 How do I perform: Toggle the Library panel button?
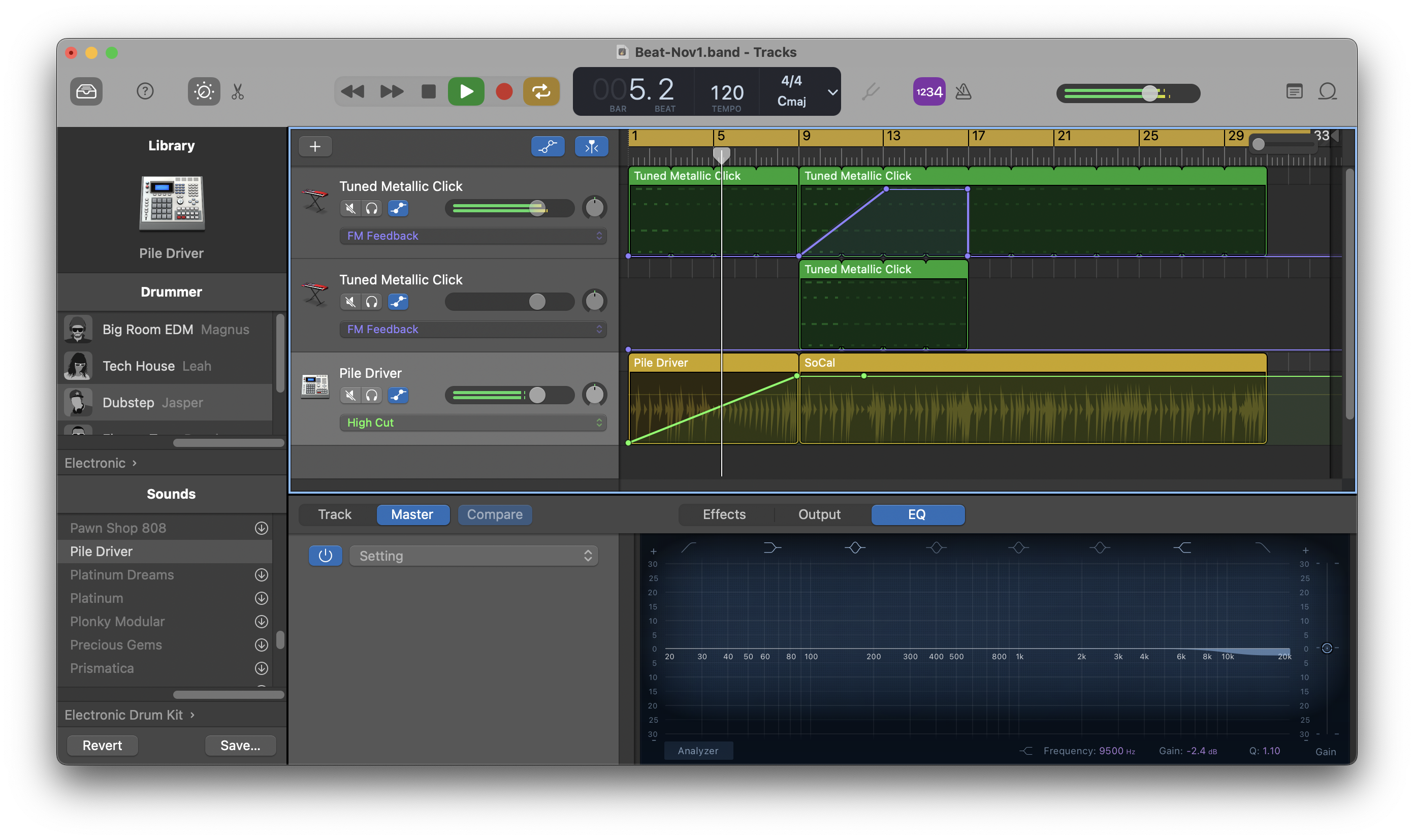pyautogui.click(x=86, y=91)
